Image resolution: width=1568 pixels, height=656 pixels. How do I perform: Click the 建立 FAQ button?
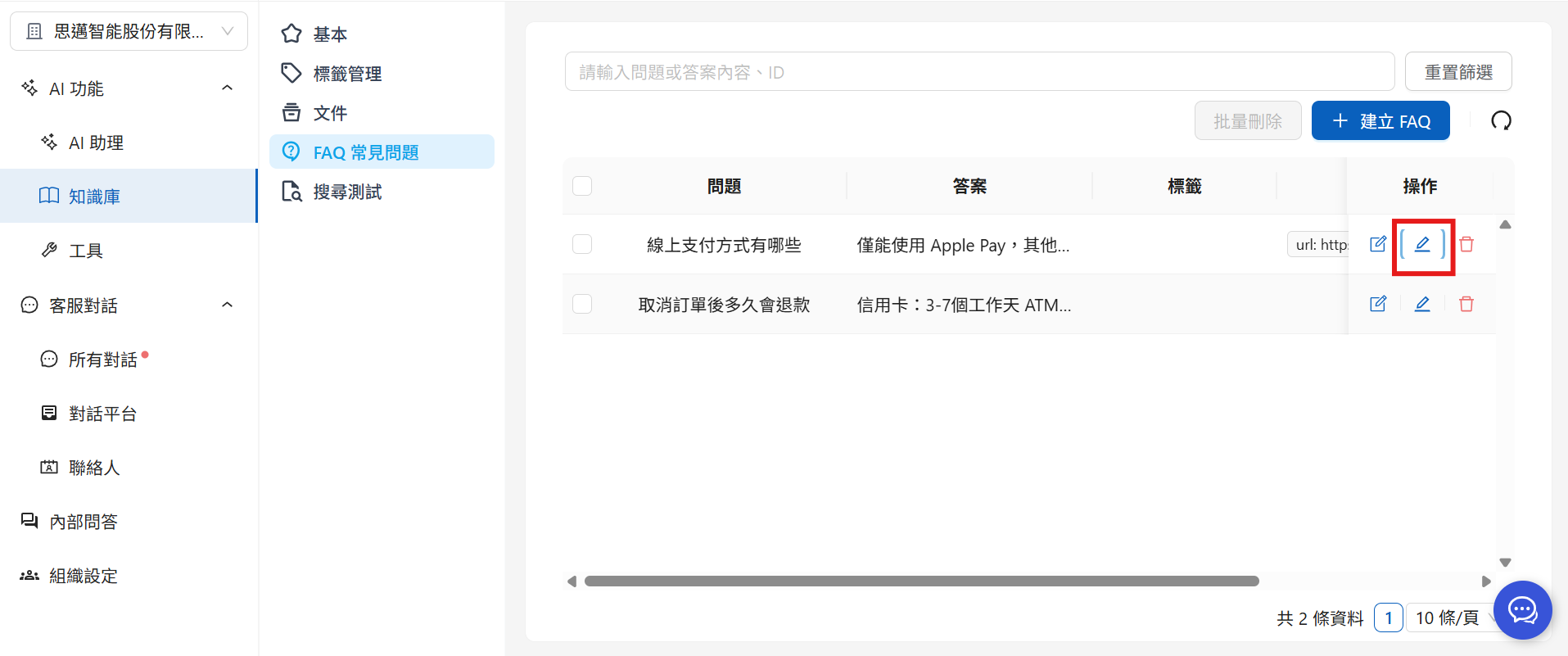(1380, 121)
